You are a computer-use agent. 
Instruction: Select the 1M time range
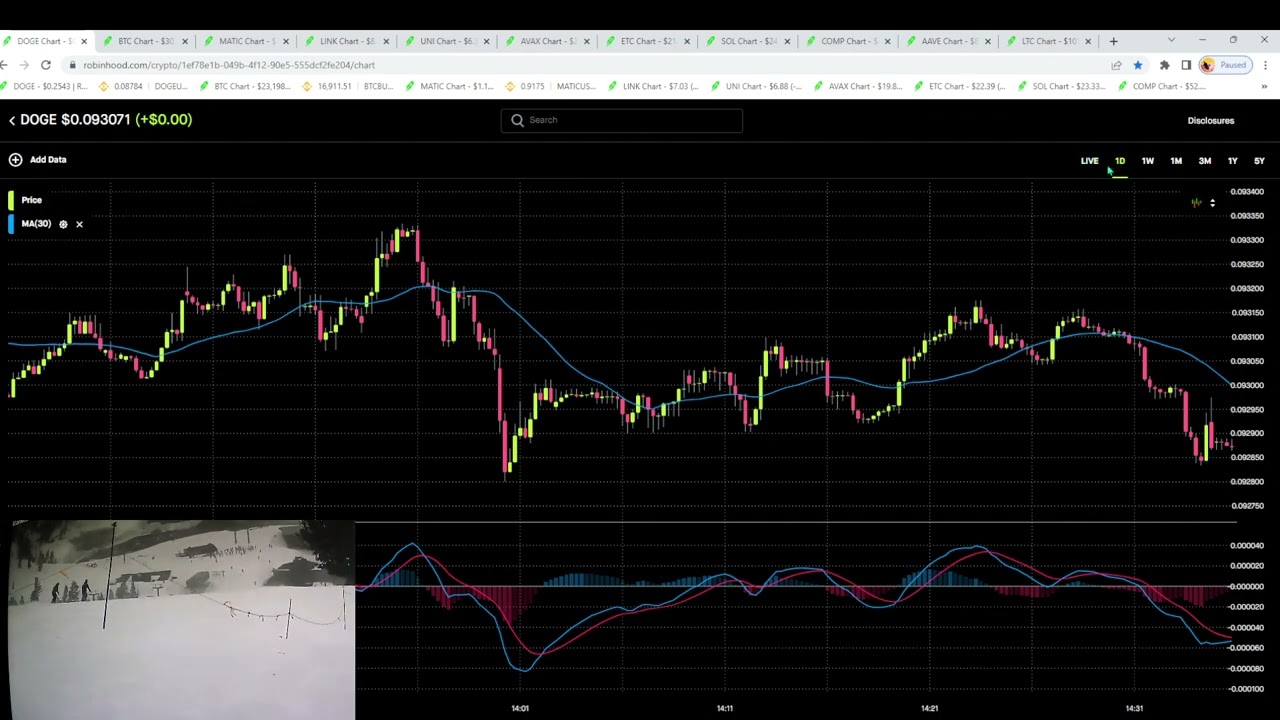point(1176,161)
